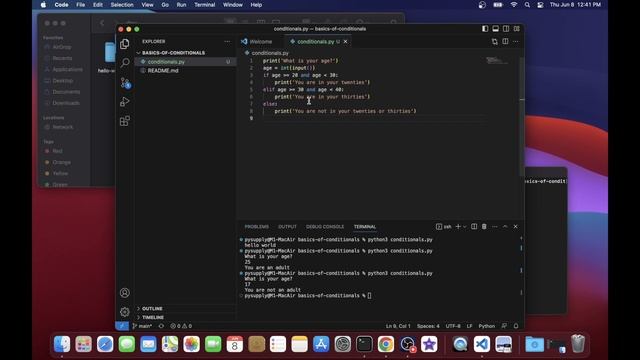The width and height of the screenshot is (640, 360).
Task: Open the terminal launch profile dropdown arrow
Action: coord(464,227)
